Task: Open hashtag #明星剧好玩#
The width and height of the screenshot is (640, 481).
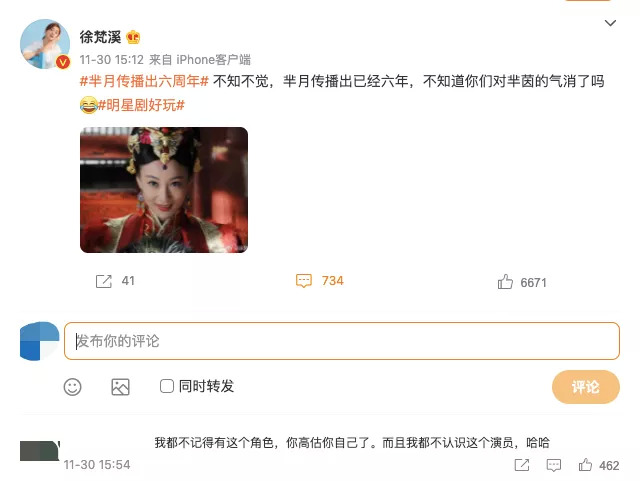Action: [x=141, y=105]
